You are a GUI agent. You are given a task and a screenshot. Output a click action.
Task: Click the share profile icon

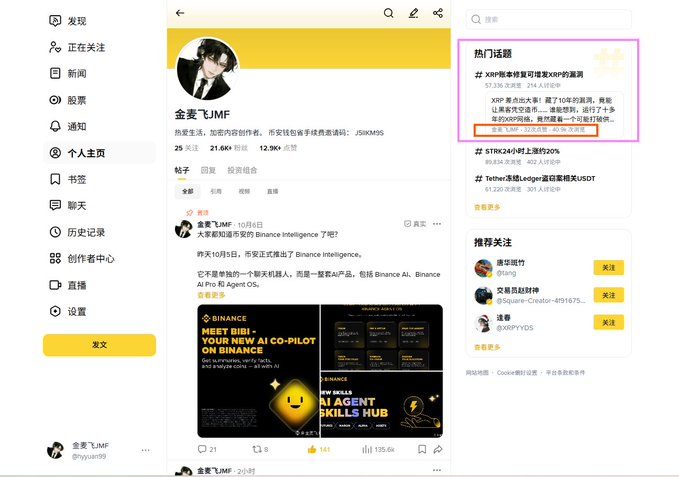click(x=438, y=13)
